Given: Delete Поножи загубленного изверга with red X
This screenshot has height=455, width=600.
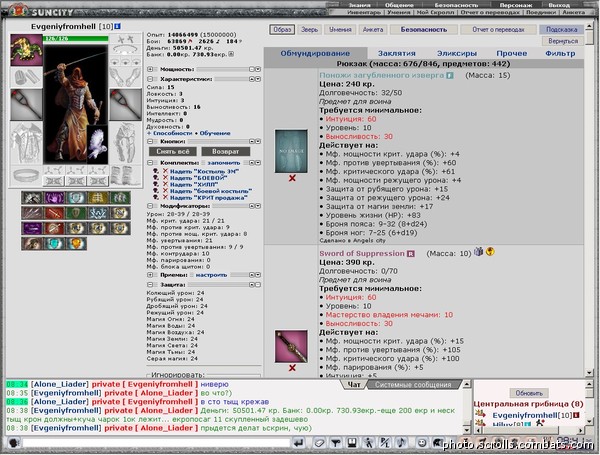Looking at the screenshot, I should click(292, 178).
